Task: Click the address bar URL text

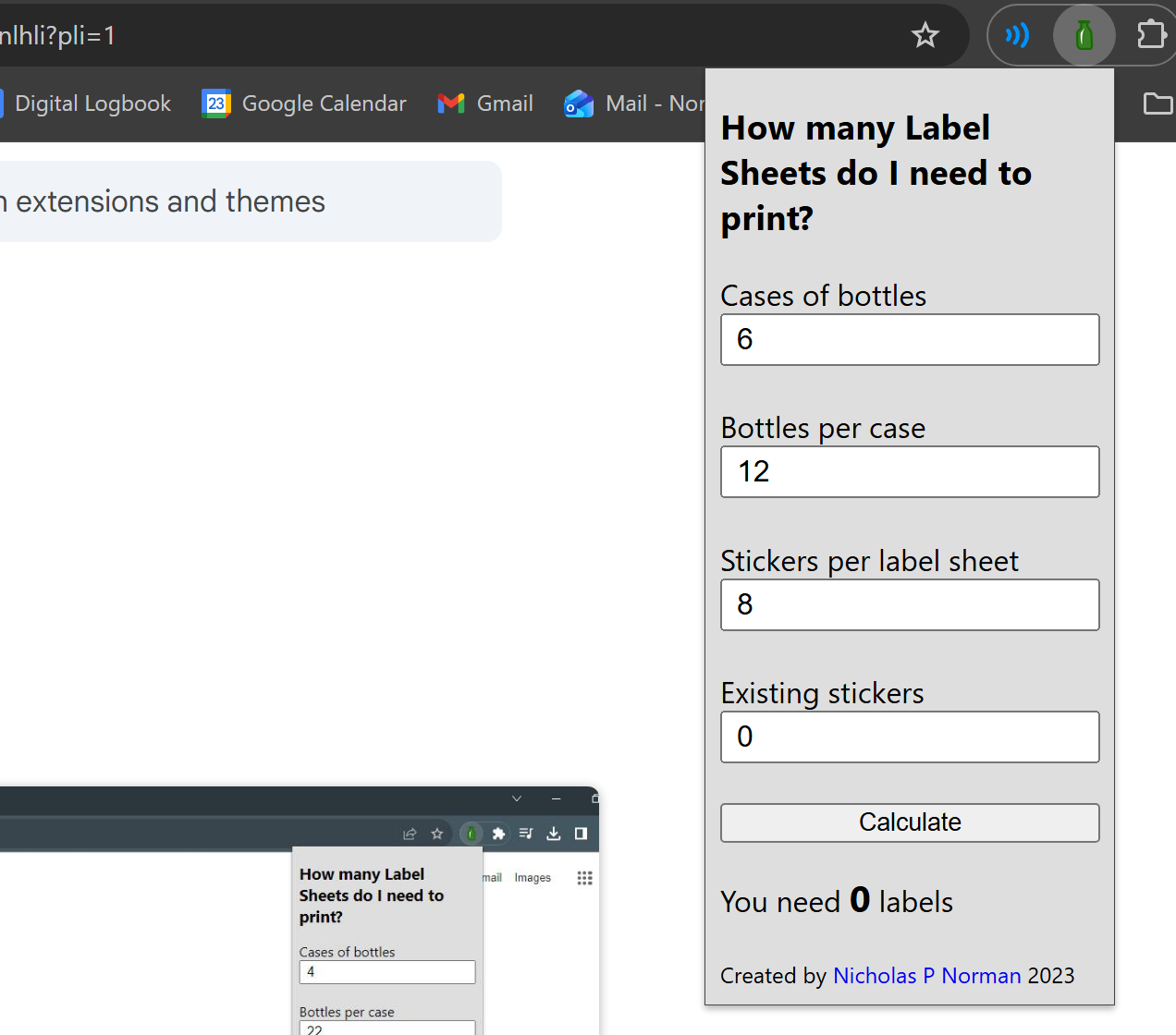Action: pos(57,36)
